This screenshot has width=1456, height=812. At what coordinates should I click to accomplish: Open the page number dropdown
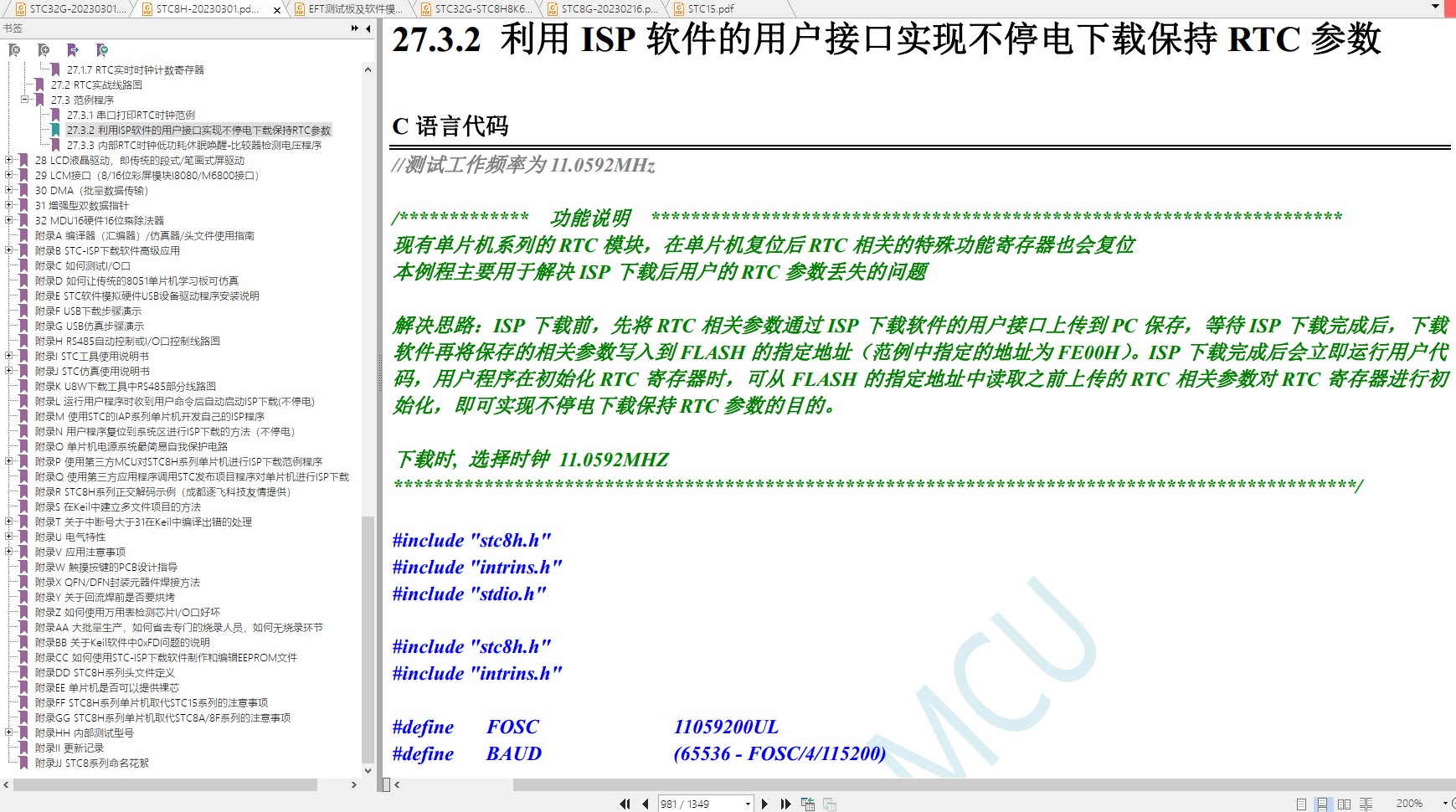point(748,804)
